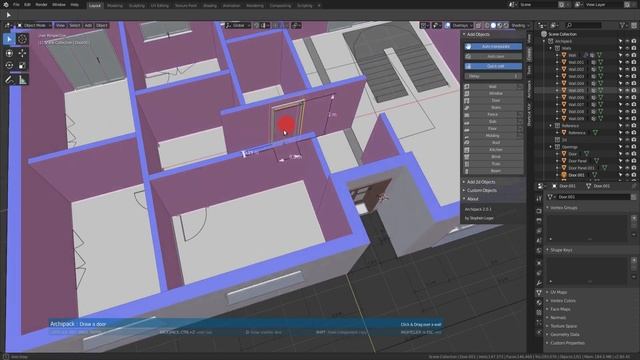Expand the UV Maps section
The width and height of the screenshot is (640, 360).
(559, 292)
